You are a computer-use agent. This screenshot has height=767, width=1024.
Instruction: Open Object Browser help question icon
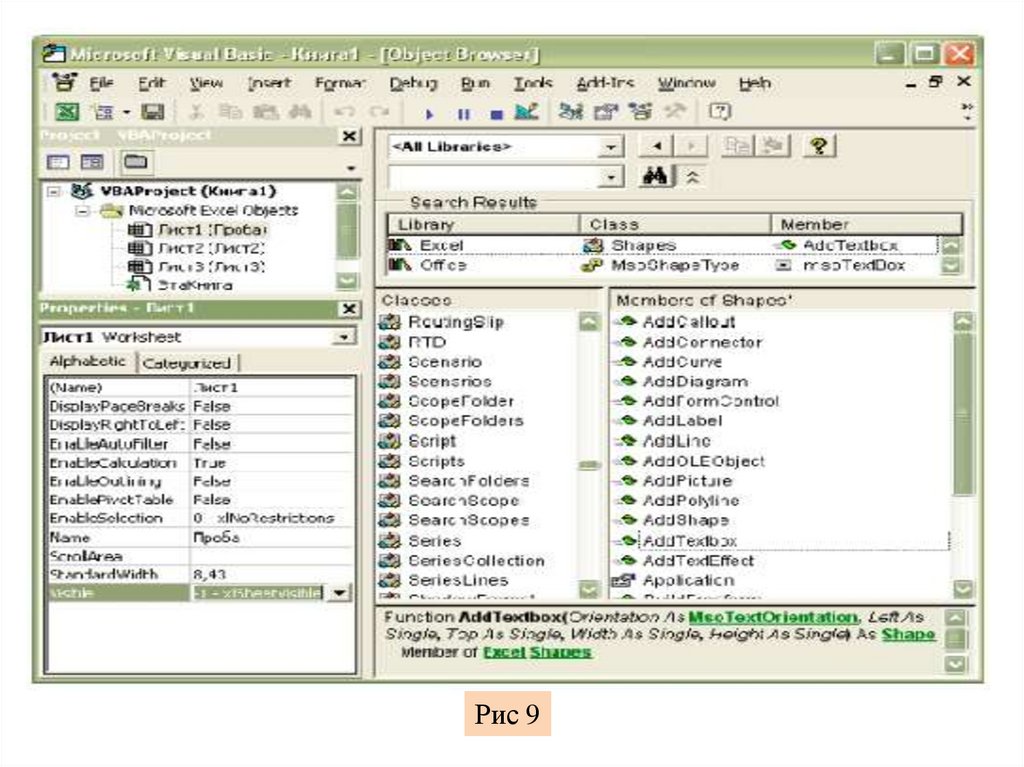point(819,146)
